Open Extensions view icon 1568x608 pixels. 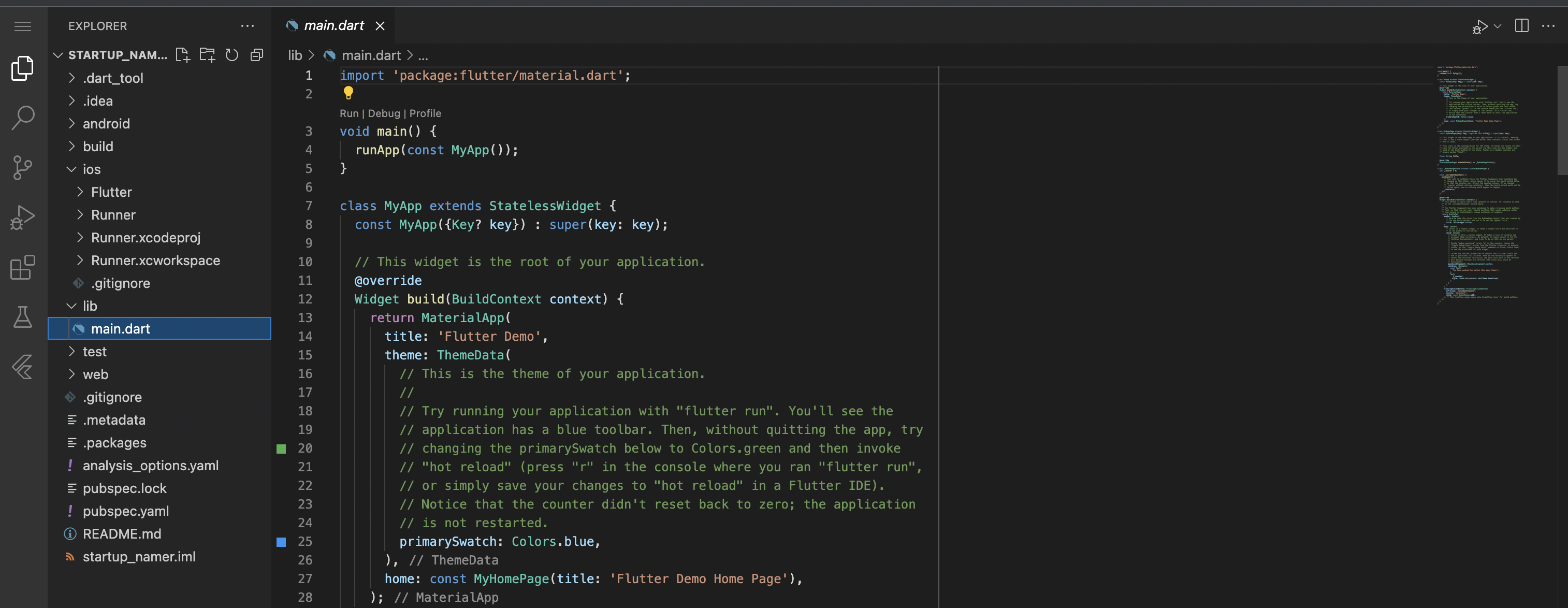22,267
